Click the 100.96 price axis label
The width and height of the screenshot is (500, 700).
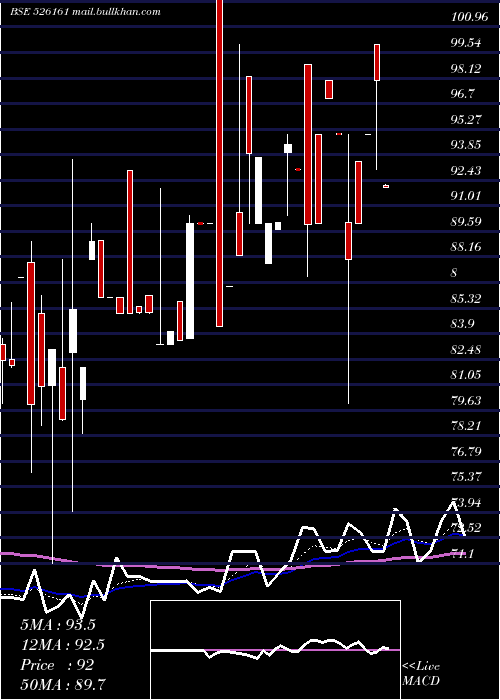[469, 17]
